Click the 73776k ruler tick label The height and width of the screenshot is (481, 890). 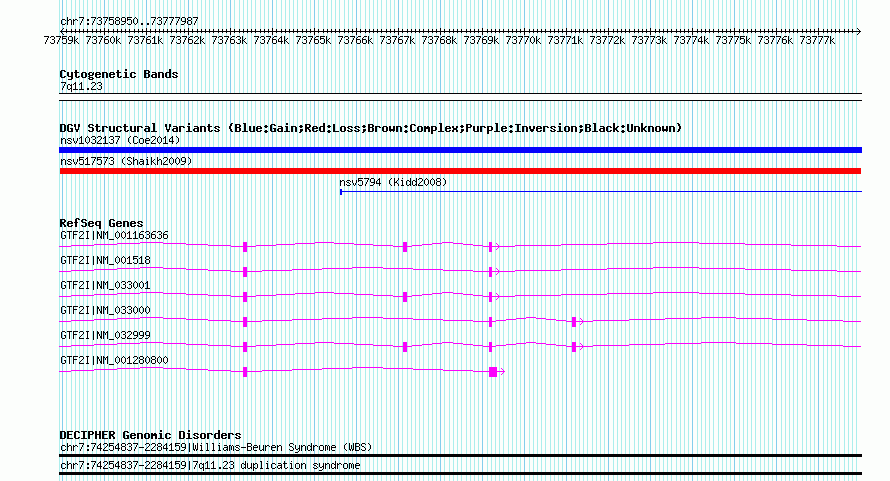tap(775, 40)
